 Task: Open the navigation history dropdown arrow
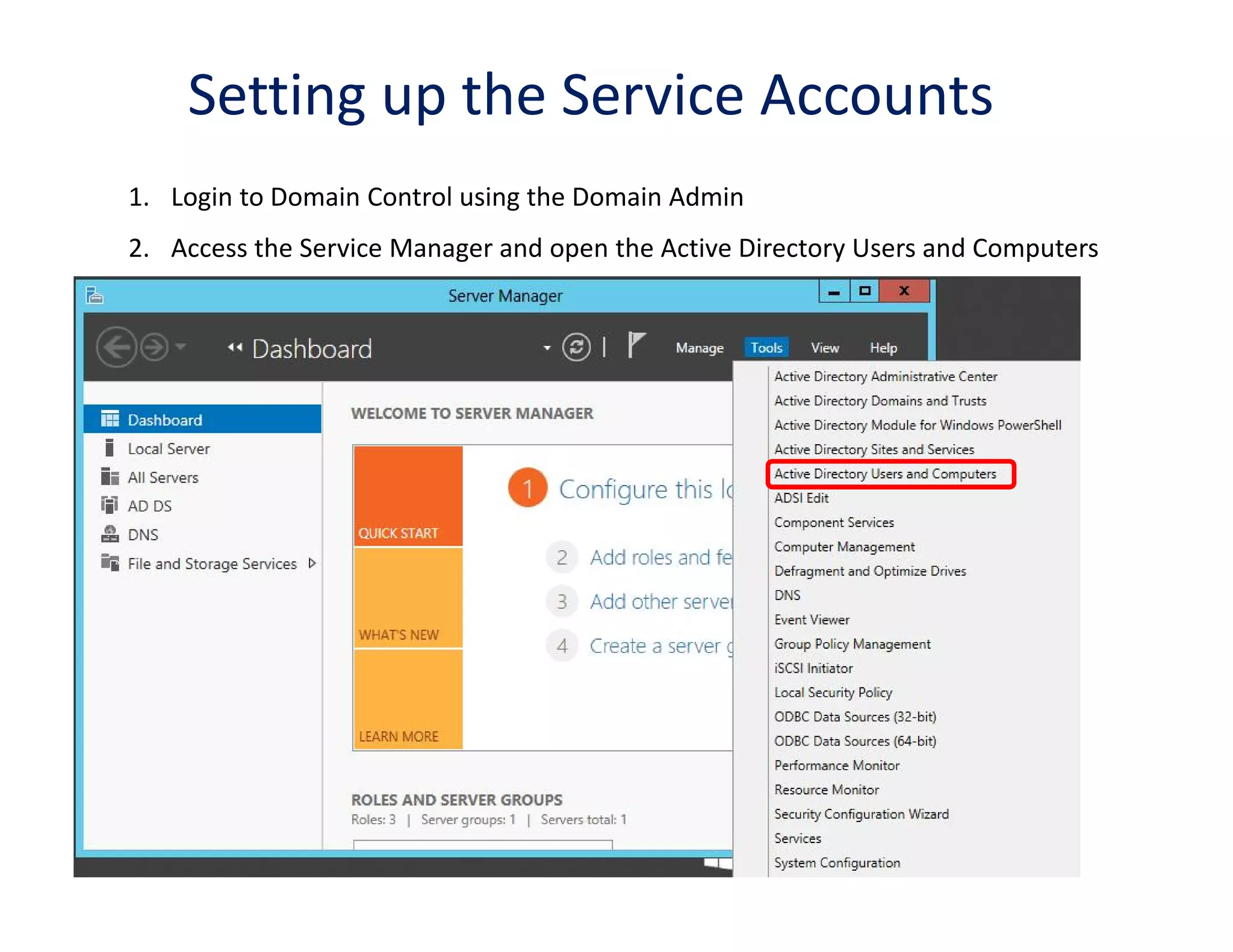pyautogui.click(x=181, y=347)
